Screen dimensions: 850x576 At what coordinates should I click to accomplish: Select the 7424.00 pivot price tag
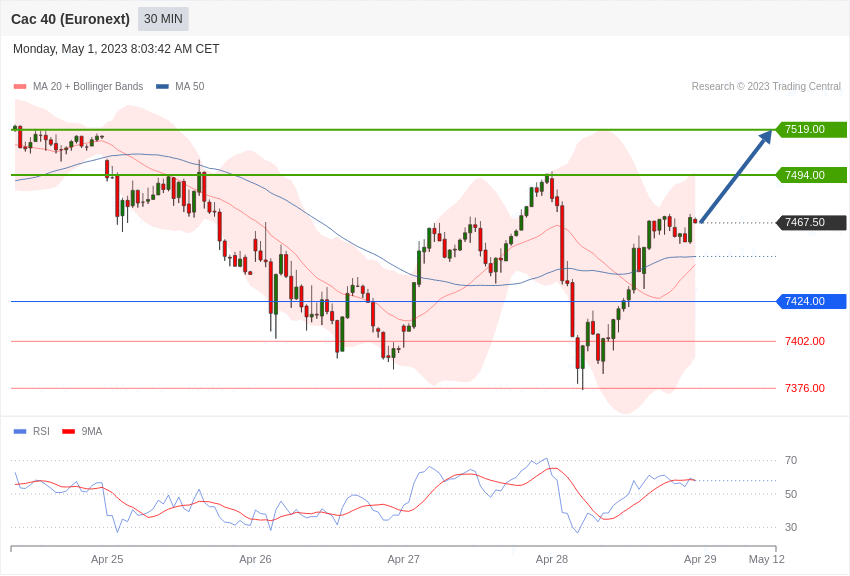[812, 301]
